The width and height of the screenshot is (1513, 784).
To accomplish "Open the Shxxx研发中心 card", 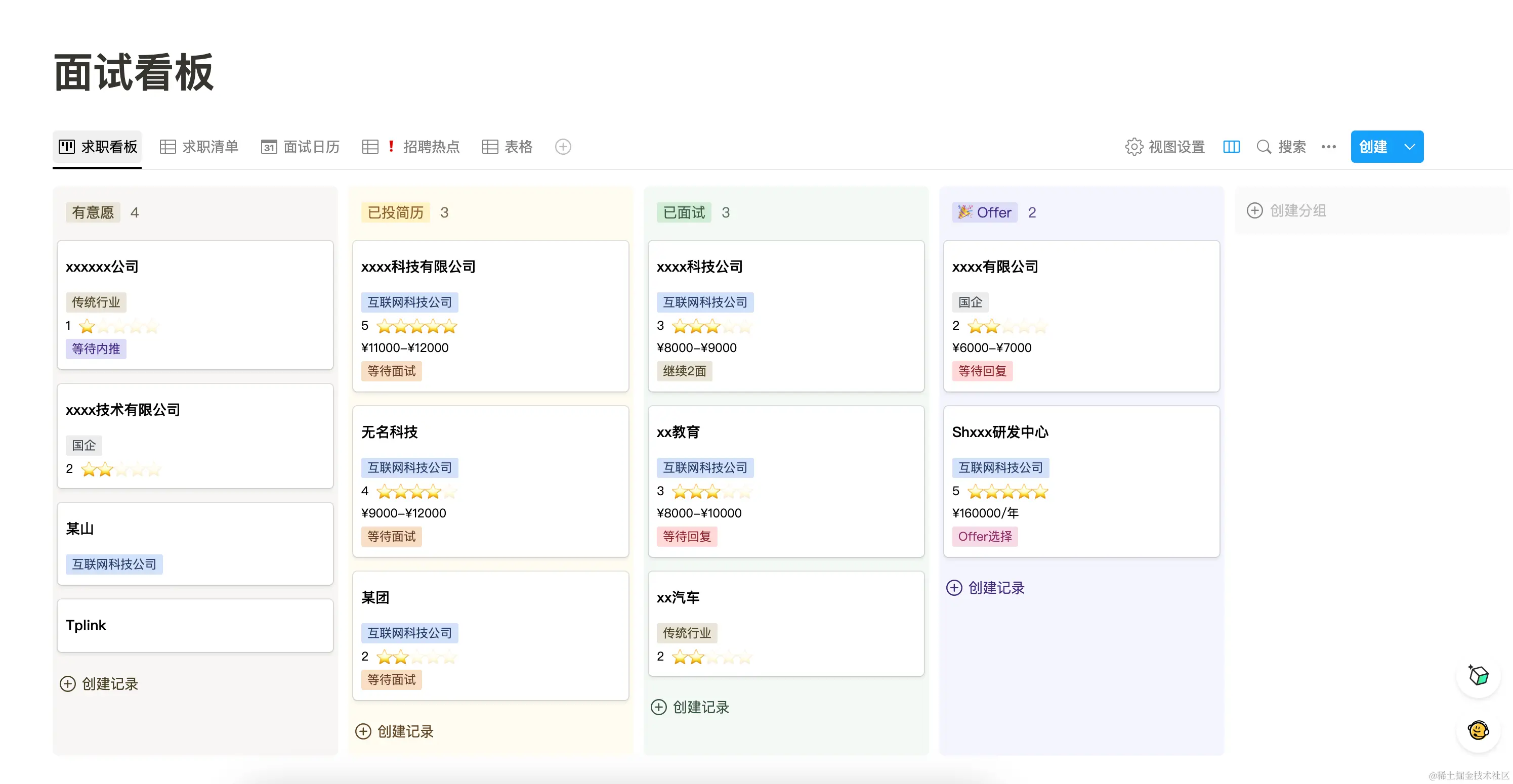I will pos(1081,482).
